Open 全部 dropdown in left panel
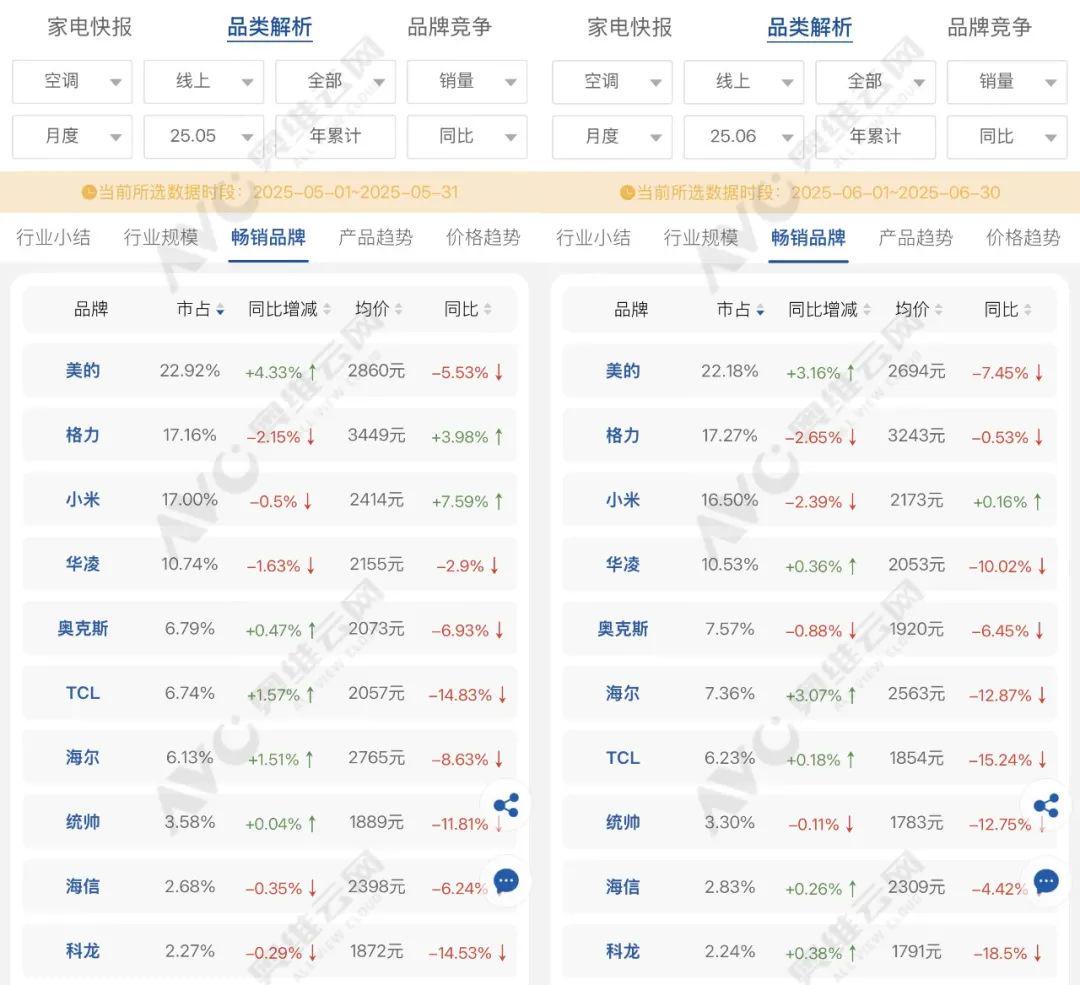Screen dimensions: 1080x985 [x=335, y=81]
